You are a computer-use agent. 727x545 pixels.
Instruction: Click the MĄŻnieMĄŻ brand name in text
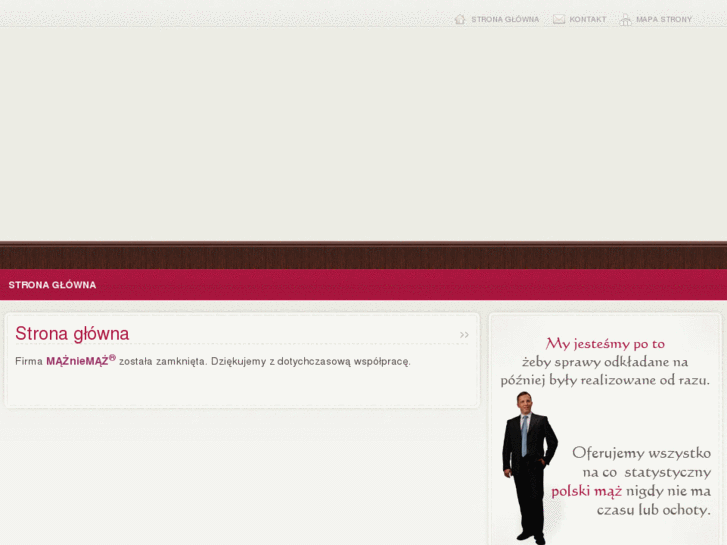[x=81, y=361]
